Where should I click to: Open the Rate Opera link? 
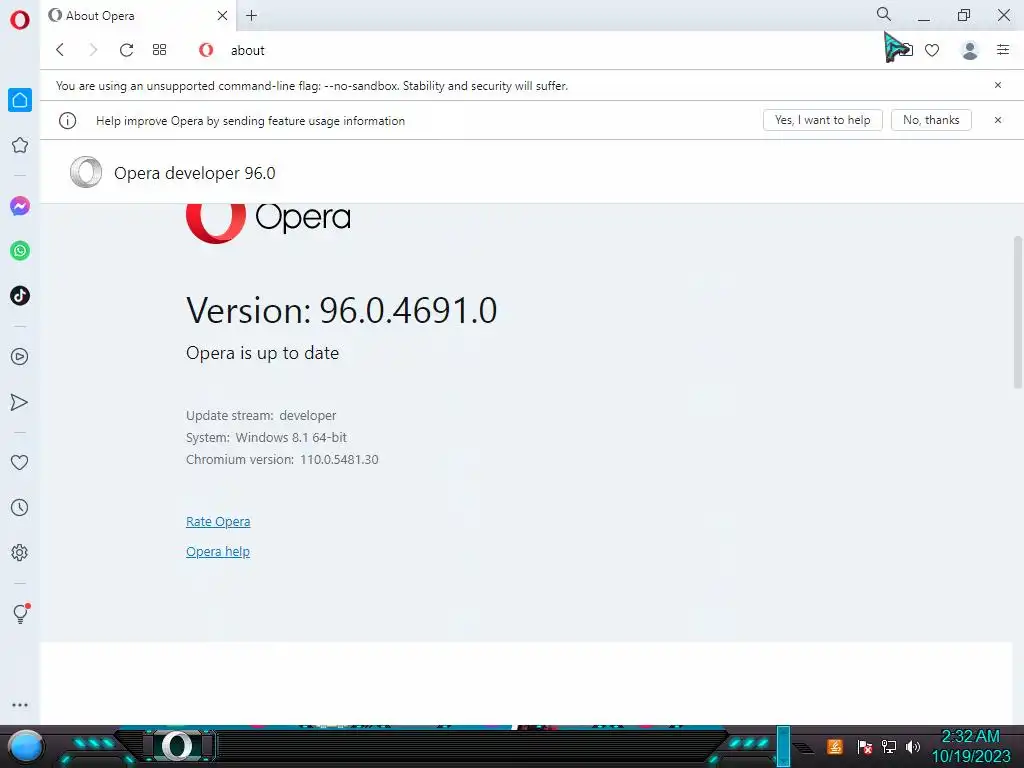tap(218, 522)
